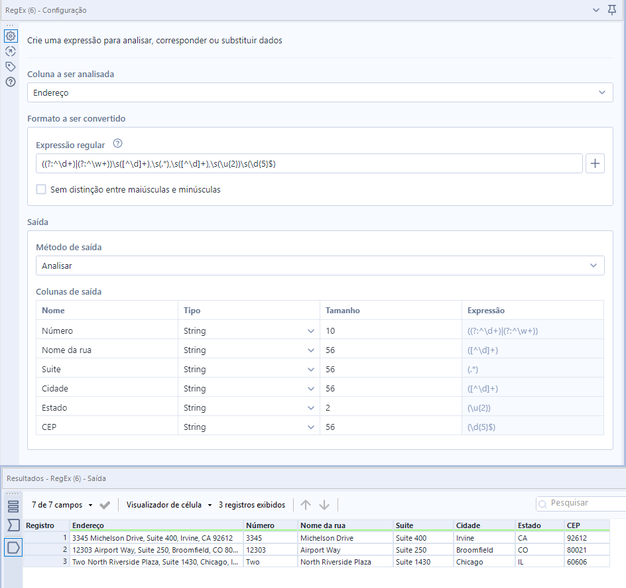Open the Help question mark in sidebar
This screenshot has height=588, width=626.
[x=11, y=81]
